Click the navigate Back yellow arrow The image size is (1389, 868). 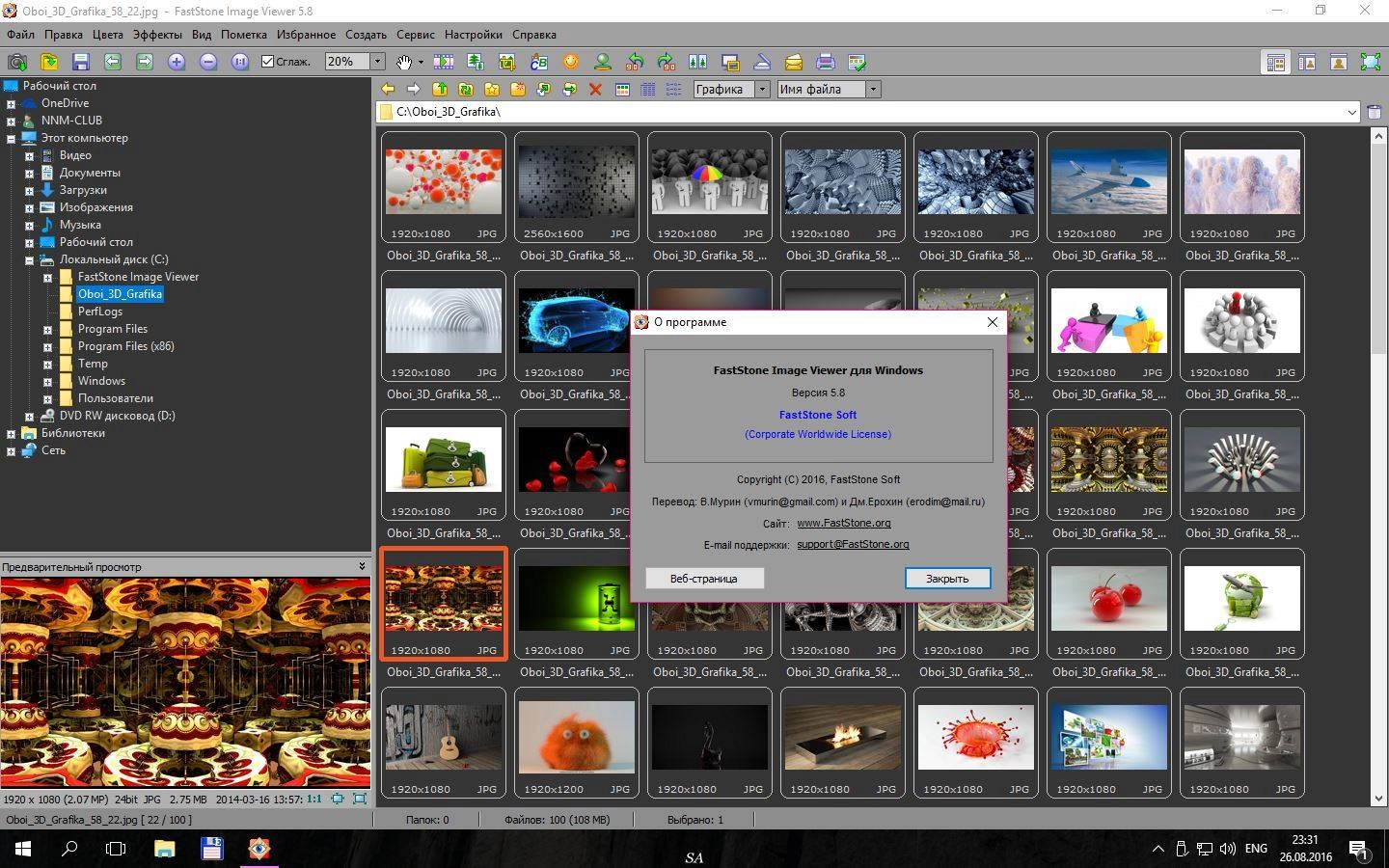[388, 89]
